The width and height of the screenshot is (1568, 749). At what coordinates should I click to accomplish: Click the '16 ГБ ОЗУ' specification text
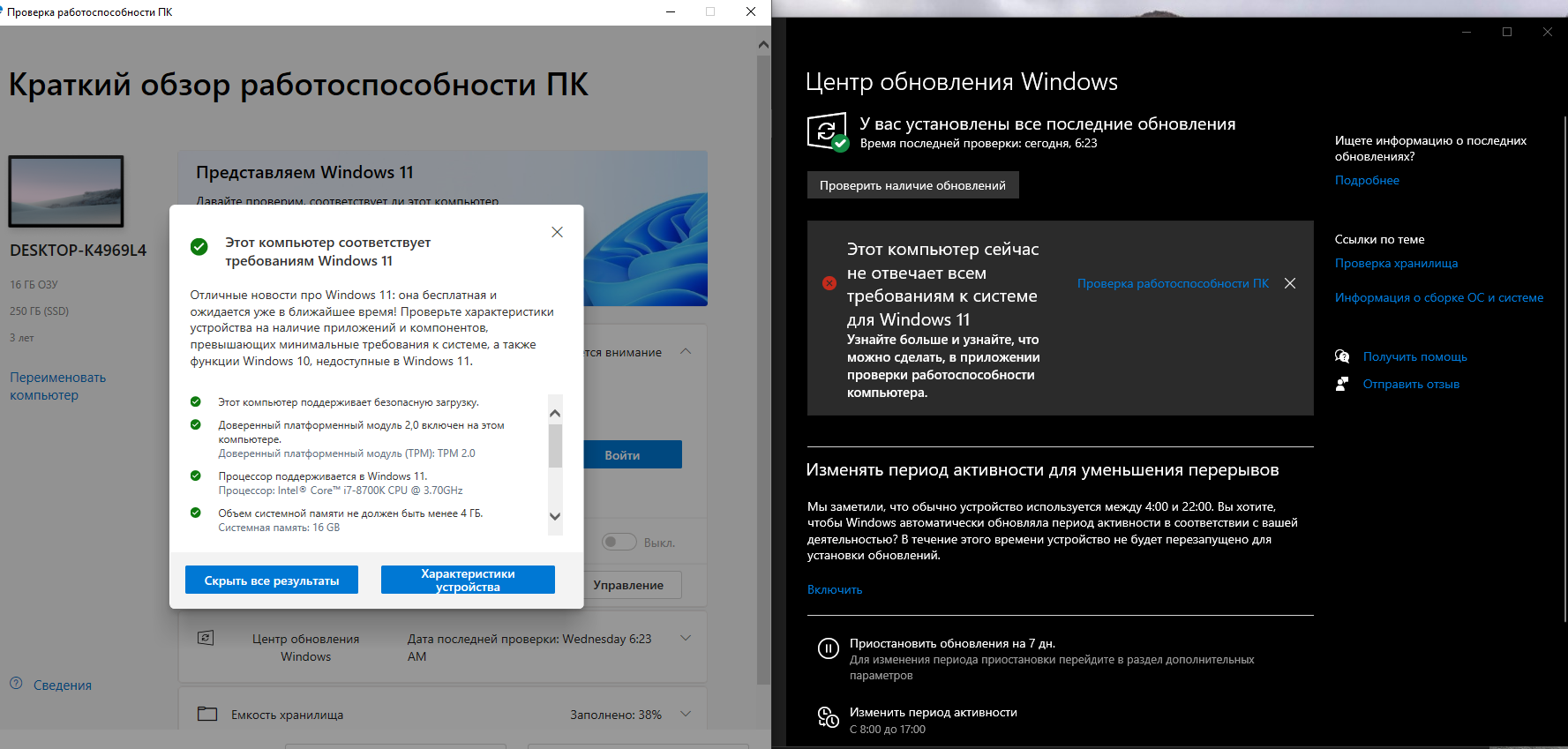[x=34, y=284]
